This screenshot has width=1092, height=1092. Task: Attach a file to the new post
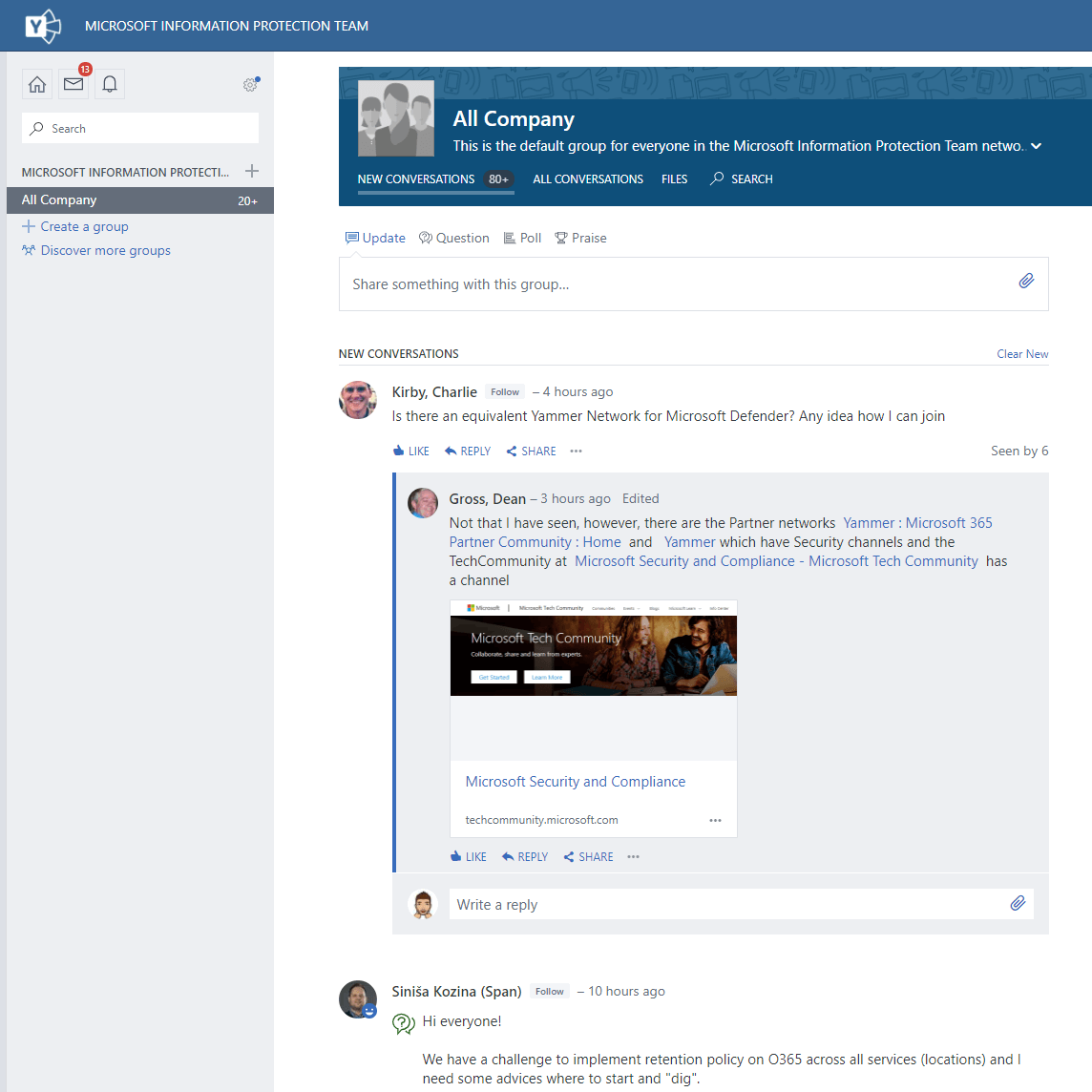[x=1027, y=281]
